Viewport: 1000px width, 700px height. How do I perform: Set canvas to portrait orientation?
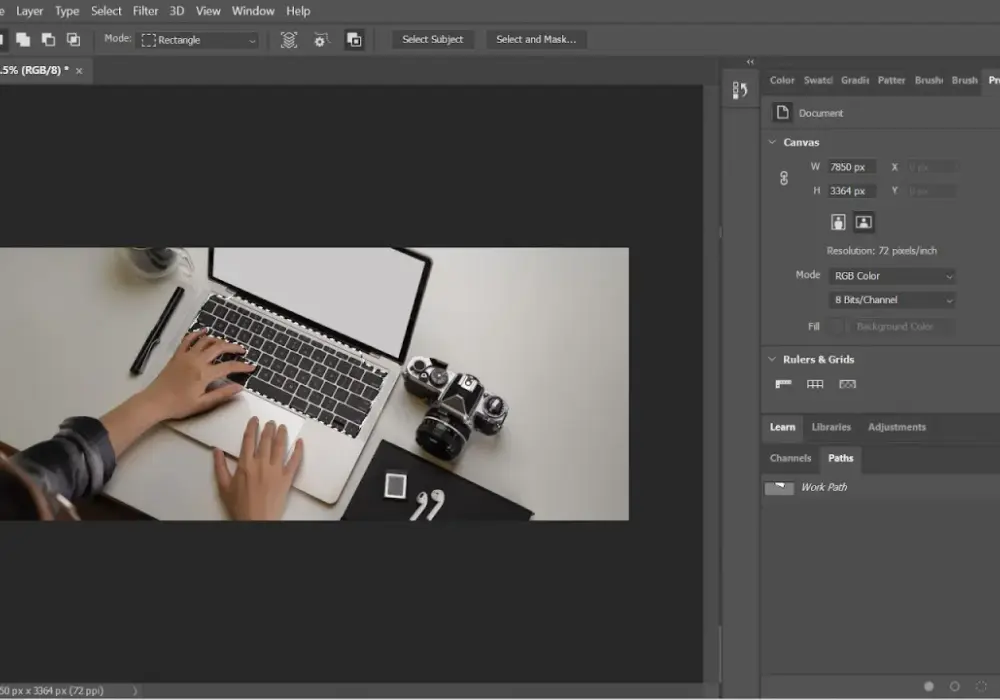(x=838, y=222)
